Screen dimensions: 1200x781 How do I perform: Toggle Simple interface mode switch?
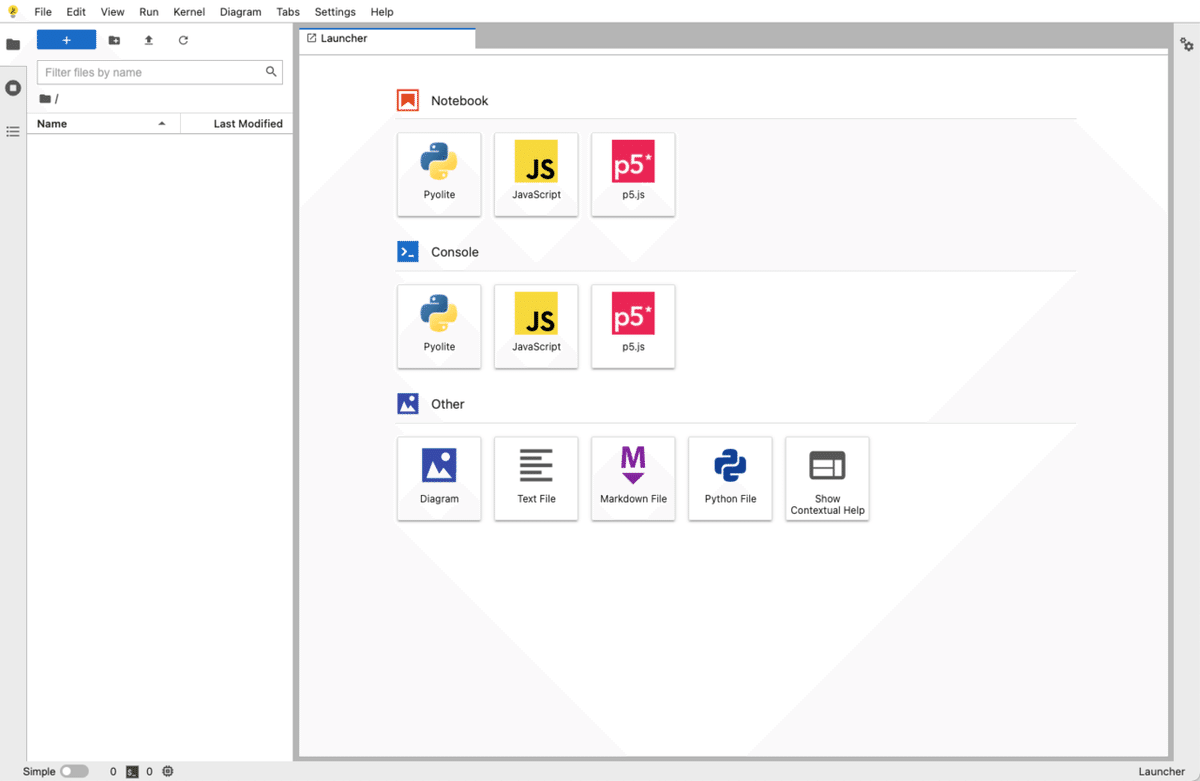(74, 771)
